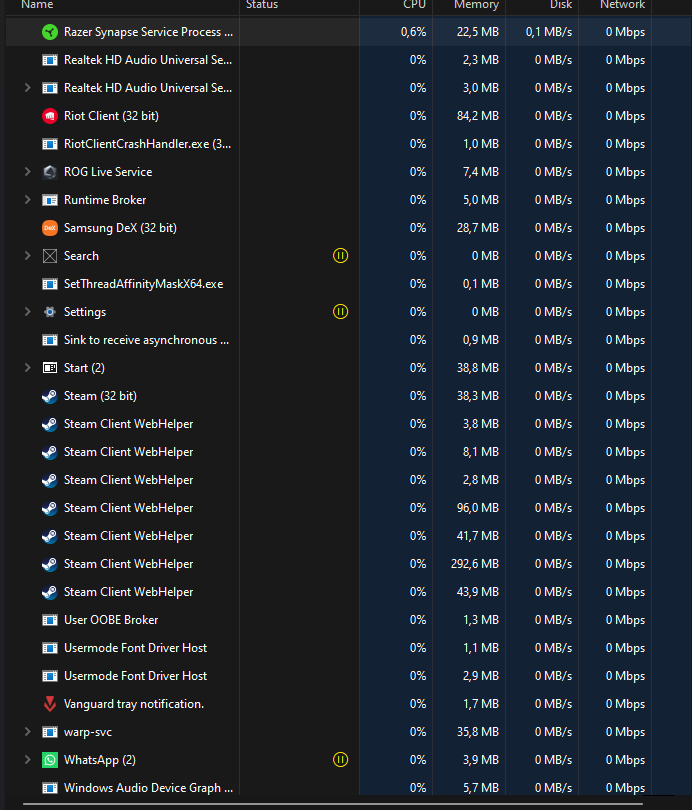
Task: Click the 0,6% CPU value
Action: click(x=414, y=32)
